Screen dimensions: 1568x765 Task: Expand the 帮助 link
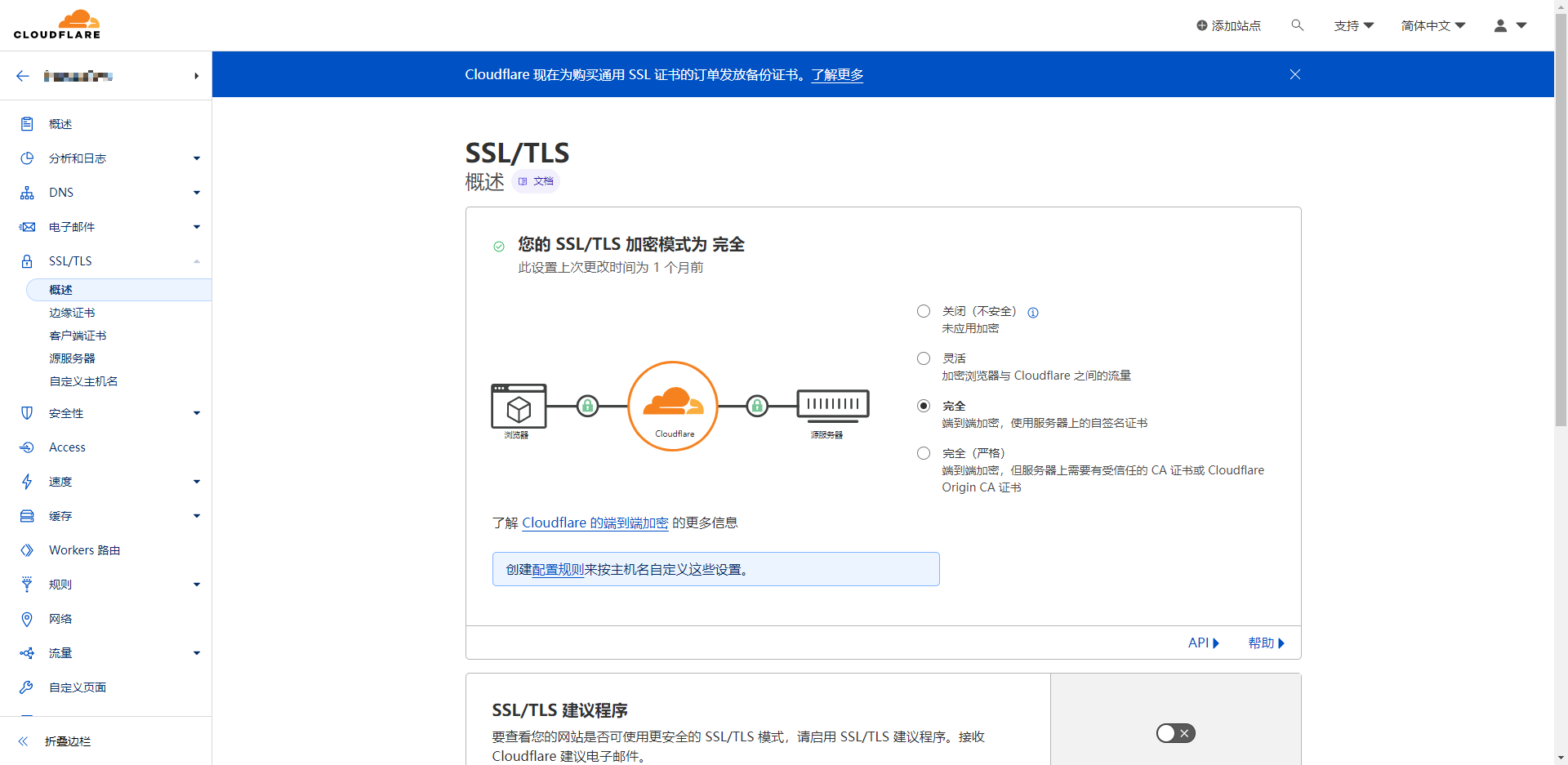[1267, 643]
